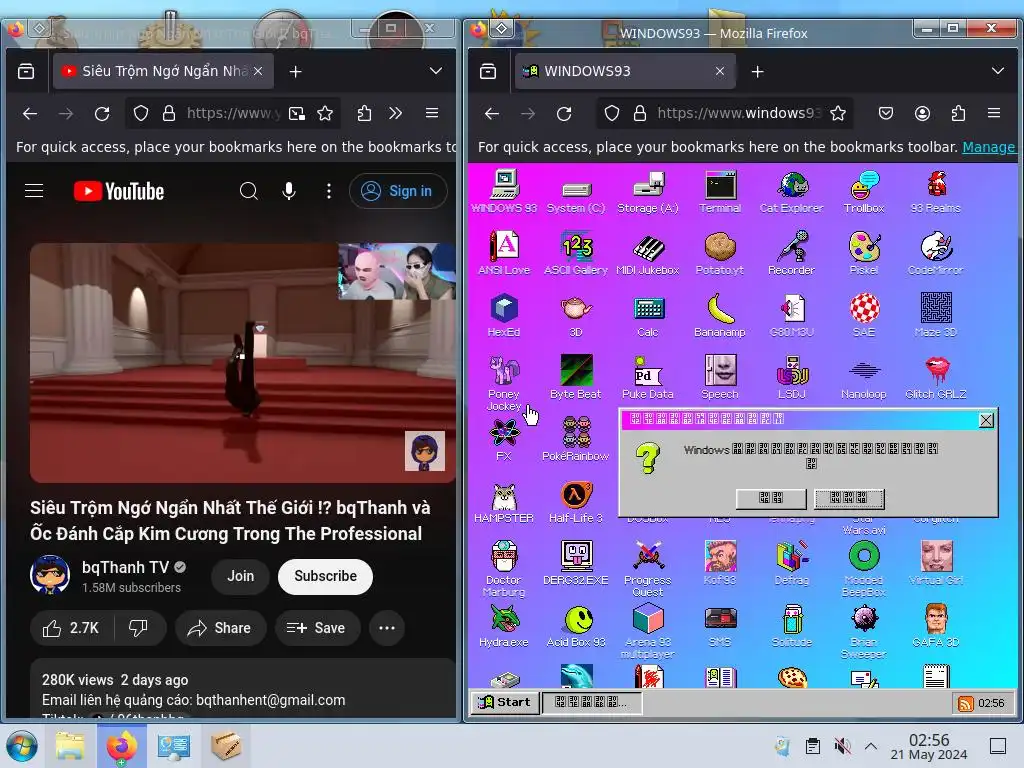Open 93 Realms icon
1024x768 pixels.
click(x=936, y=192)
